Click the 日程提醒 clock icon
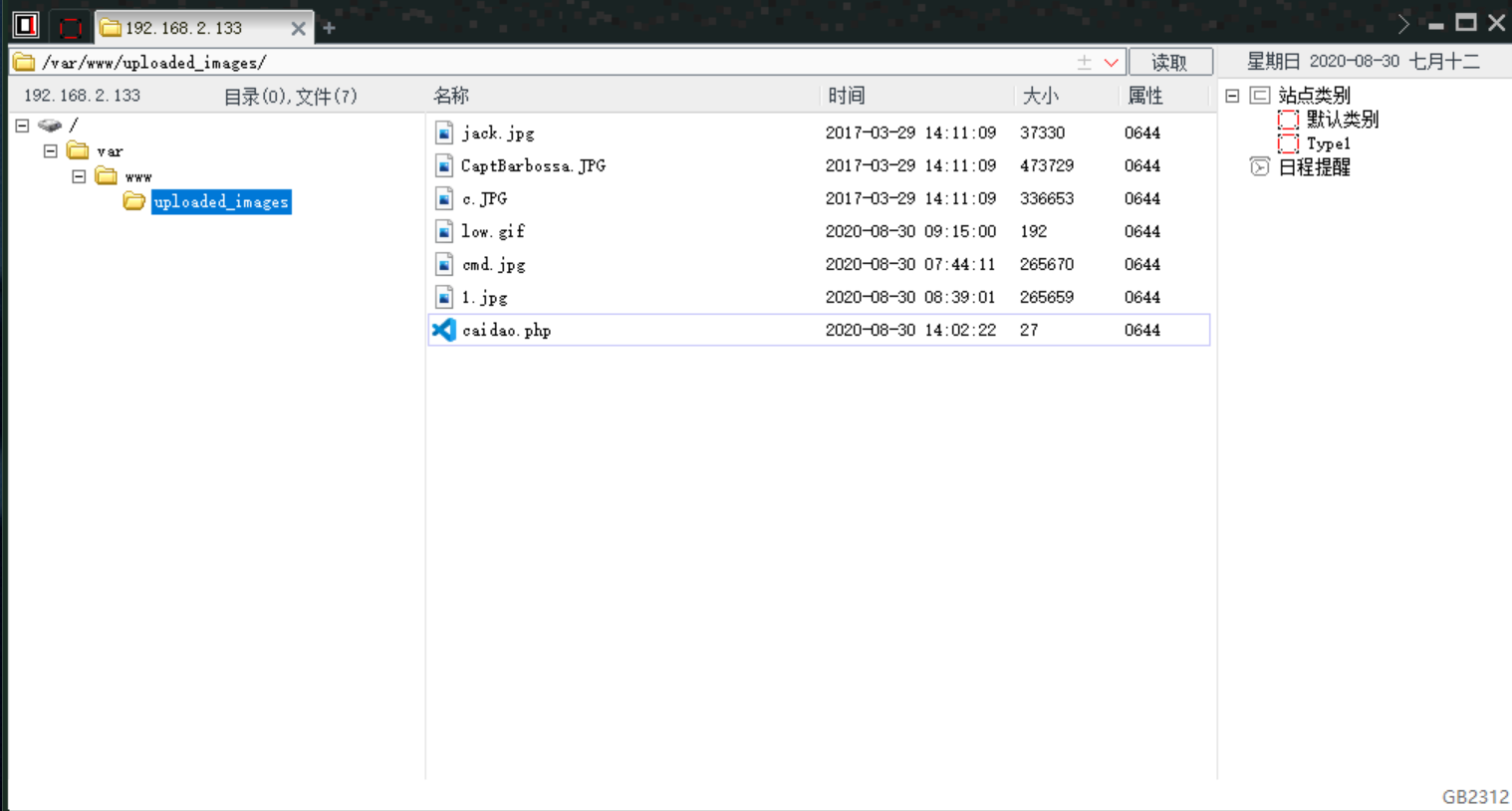 coord(1260,167)
